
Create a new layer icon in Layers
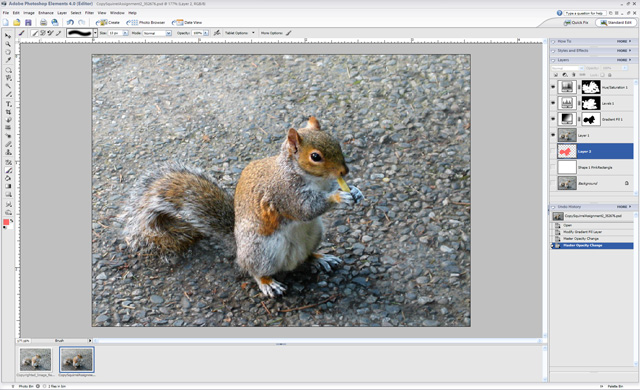coord(556,75)
